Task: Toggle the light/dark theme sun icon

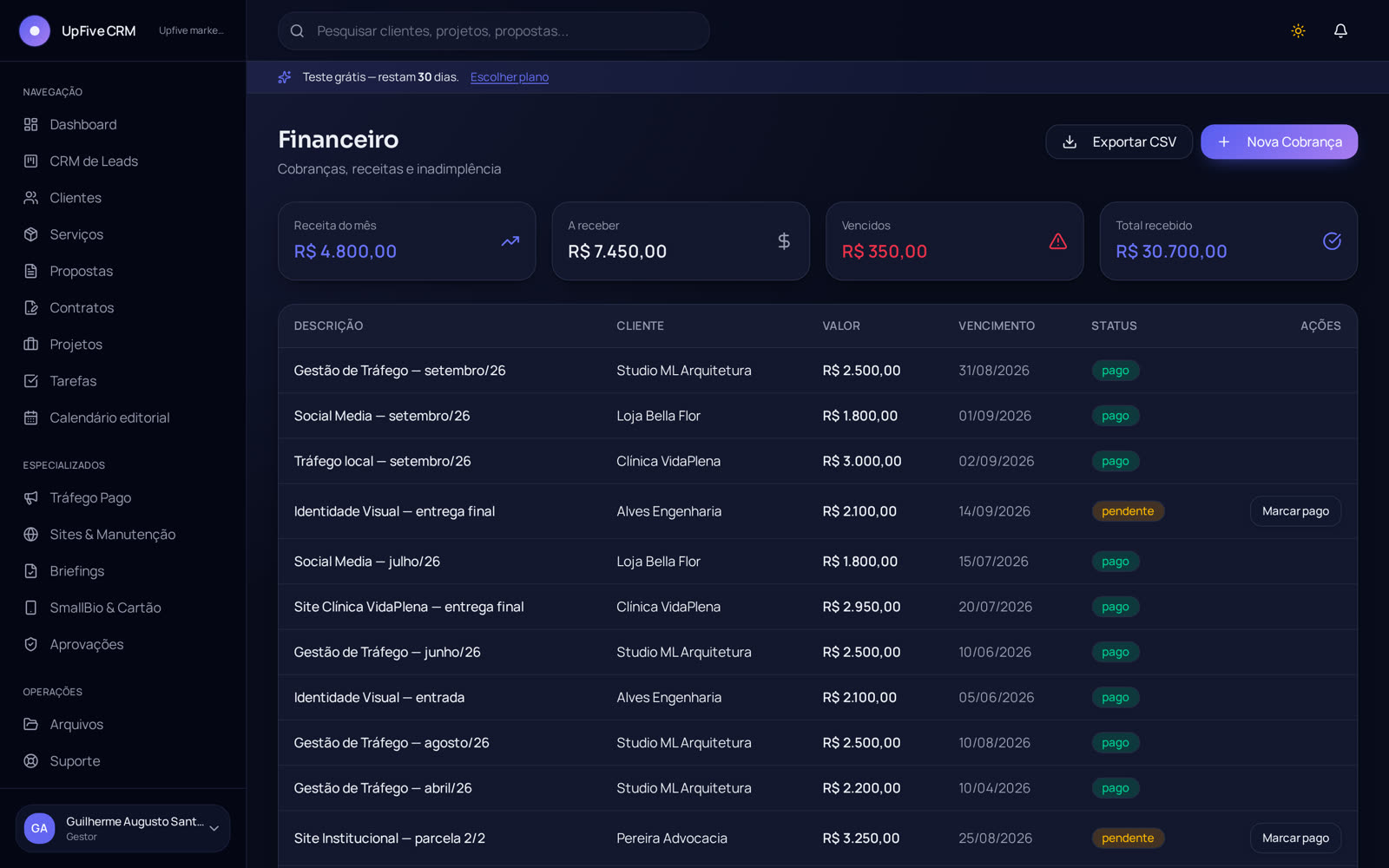Action: [1298, 30]
